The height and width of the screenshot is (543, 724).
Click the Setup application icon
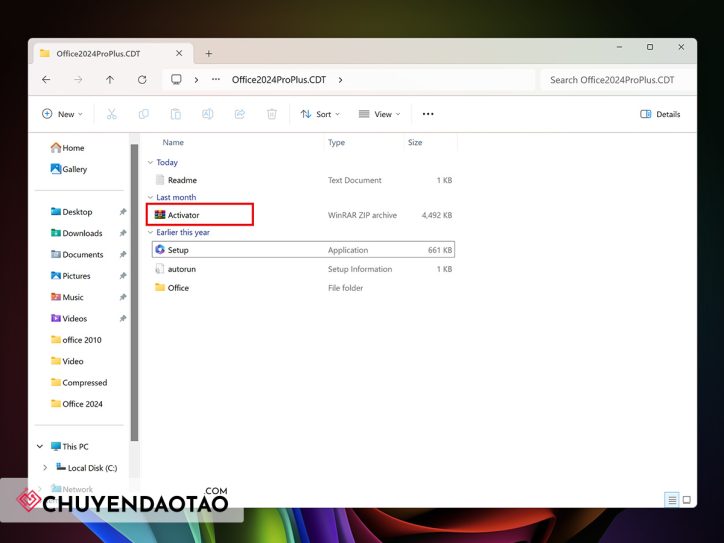[160, 249]
